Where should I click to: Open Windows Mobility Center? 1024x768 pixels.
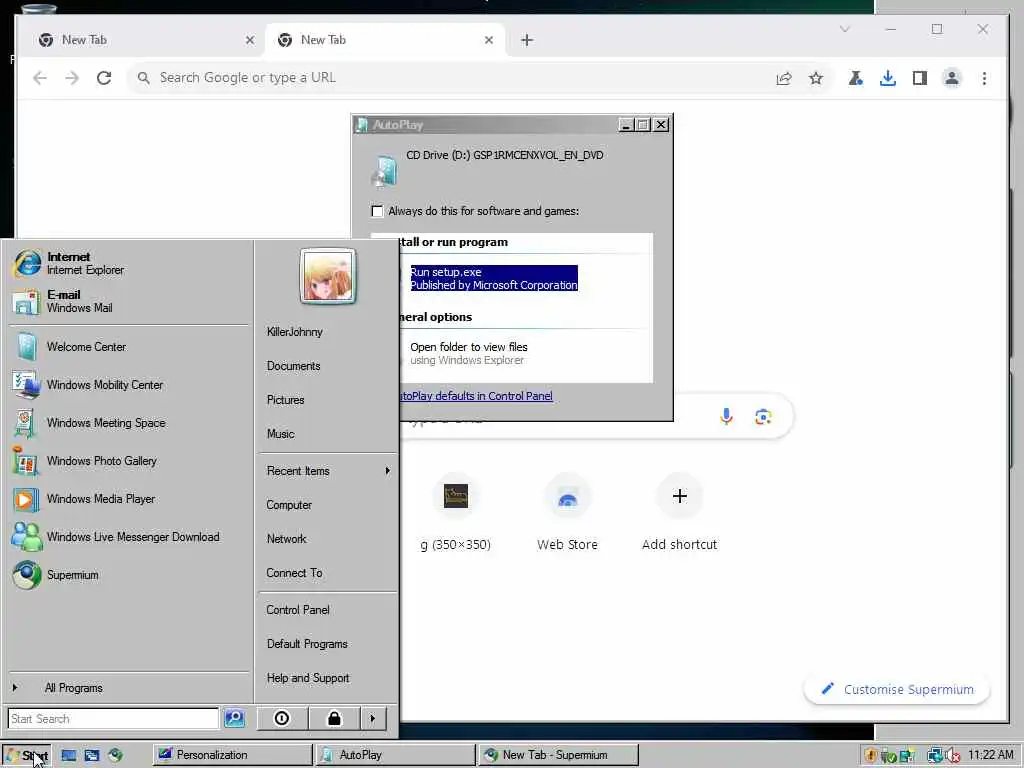click(129, 385)
